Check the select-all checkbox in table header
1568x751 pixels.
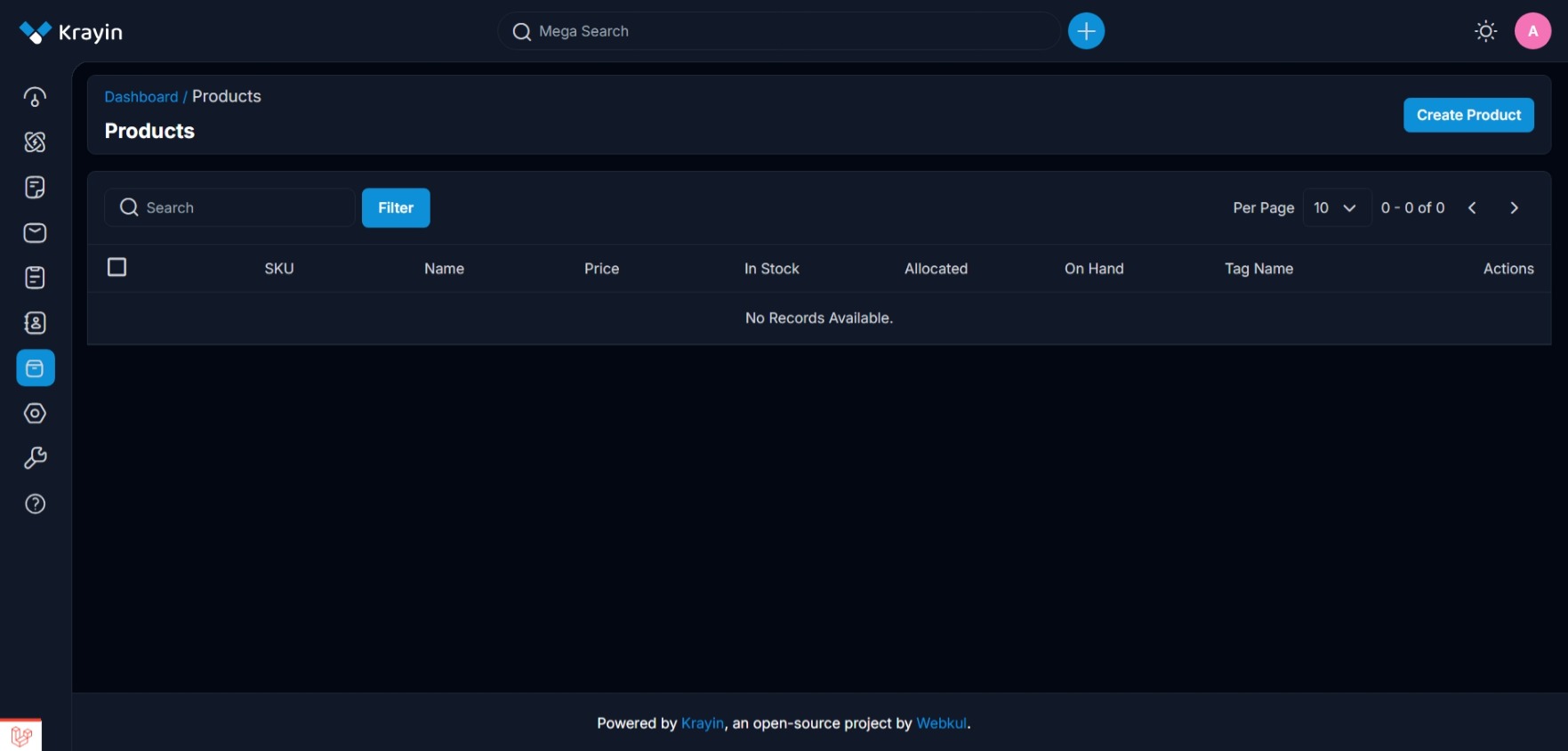point(117,267)
